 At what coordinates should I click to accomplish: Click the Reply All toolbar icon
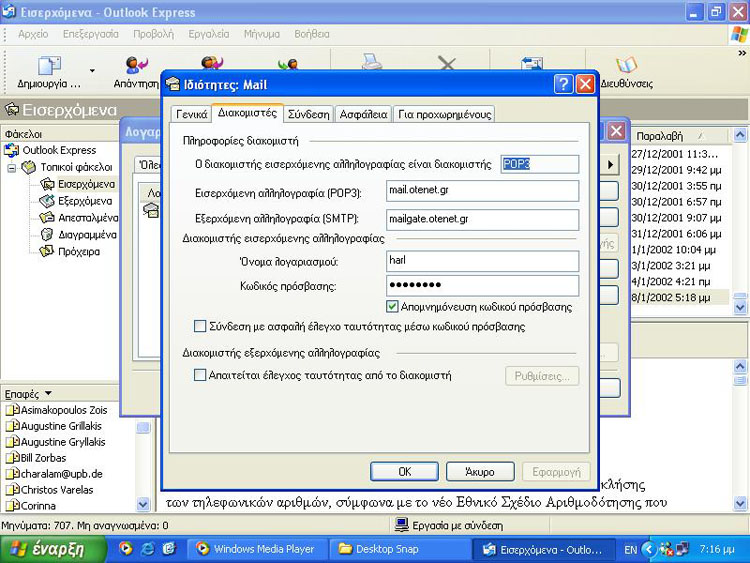(x=212, y=62)
